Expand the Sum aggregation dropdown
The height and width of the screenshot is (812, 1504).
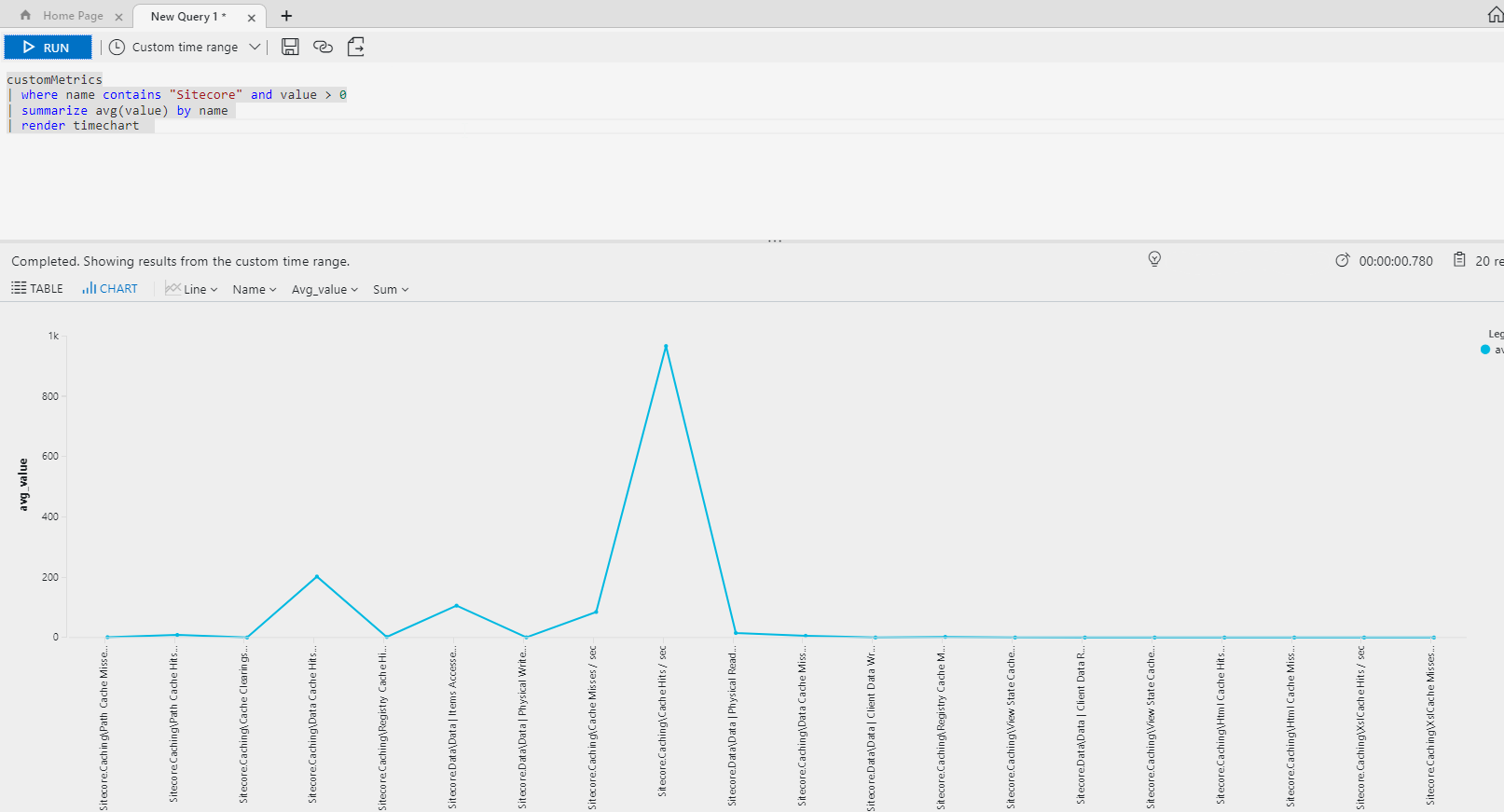pyautogui.click(x=391, y=289)
